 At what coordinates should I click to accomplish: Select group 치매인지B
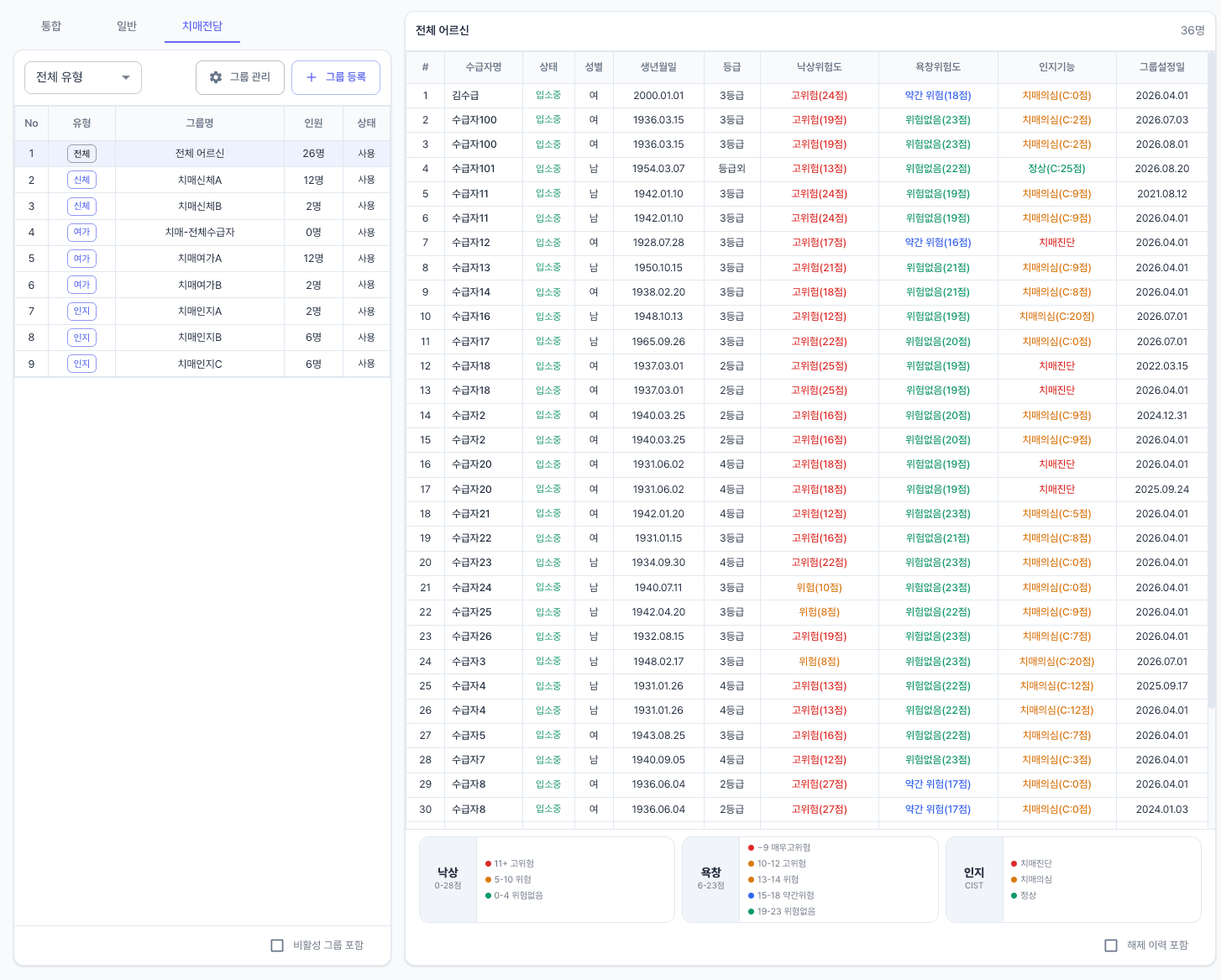pyautogui.click(x=202, y=338)
